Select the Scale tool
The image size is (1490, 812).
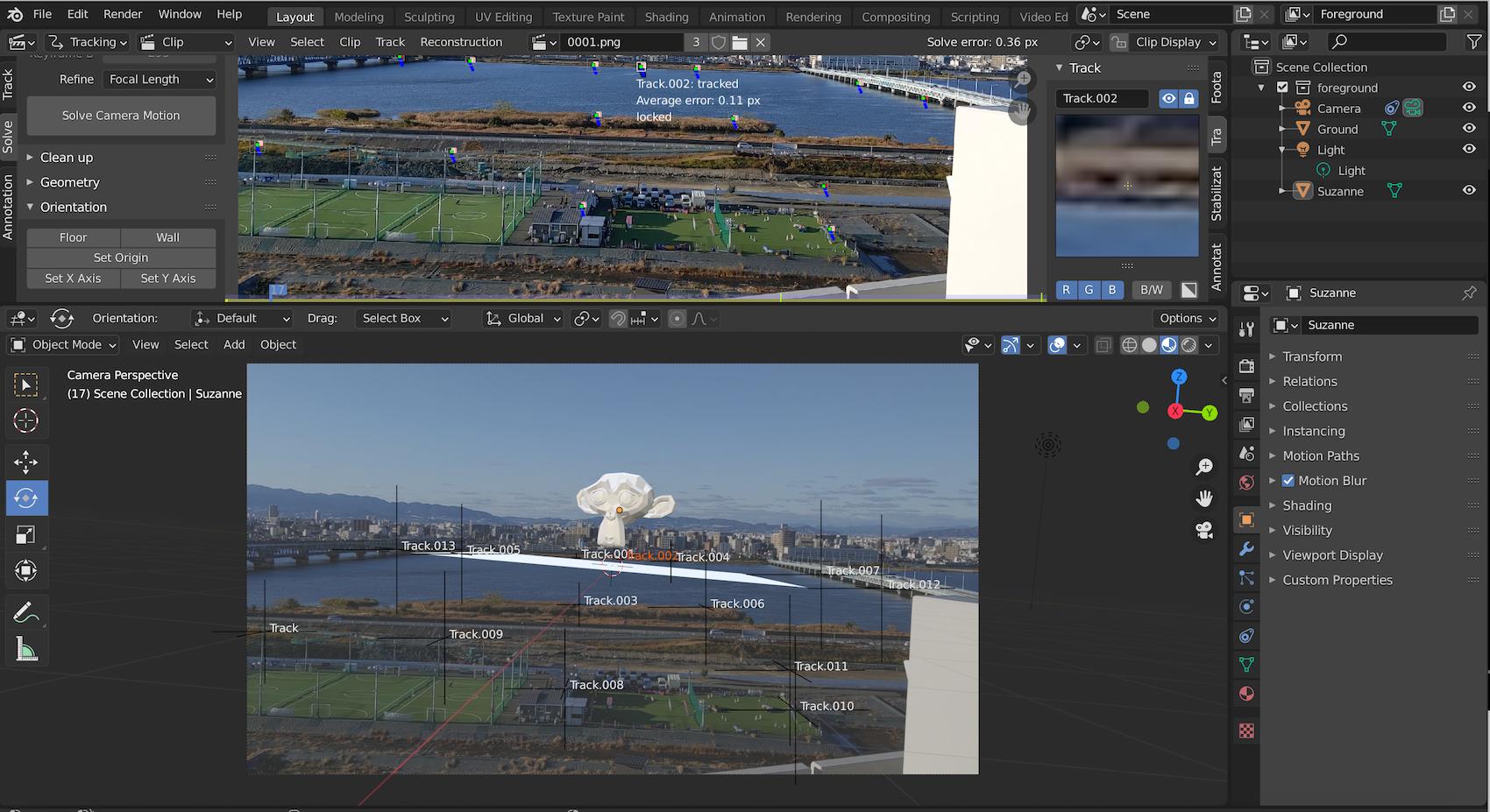(26, 534)
